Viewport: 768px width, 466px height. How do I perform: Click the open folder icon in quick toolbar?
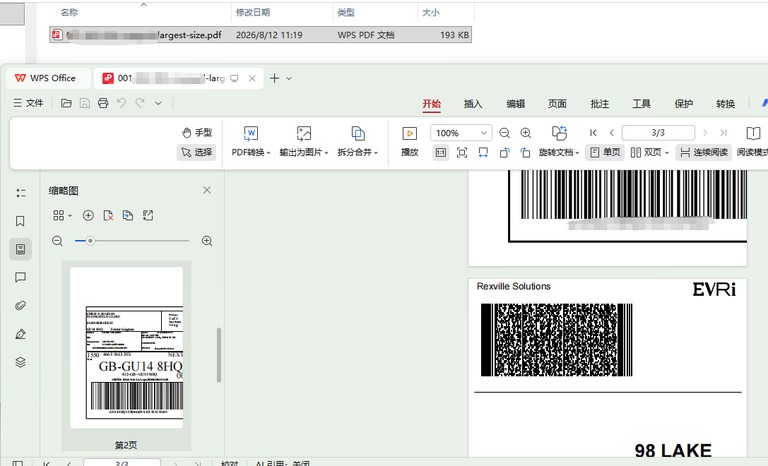[x=66, y=103]
